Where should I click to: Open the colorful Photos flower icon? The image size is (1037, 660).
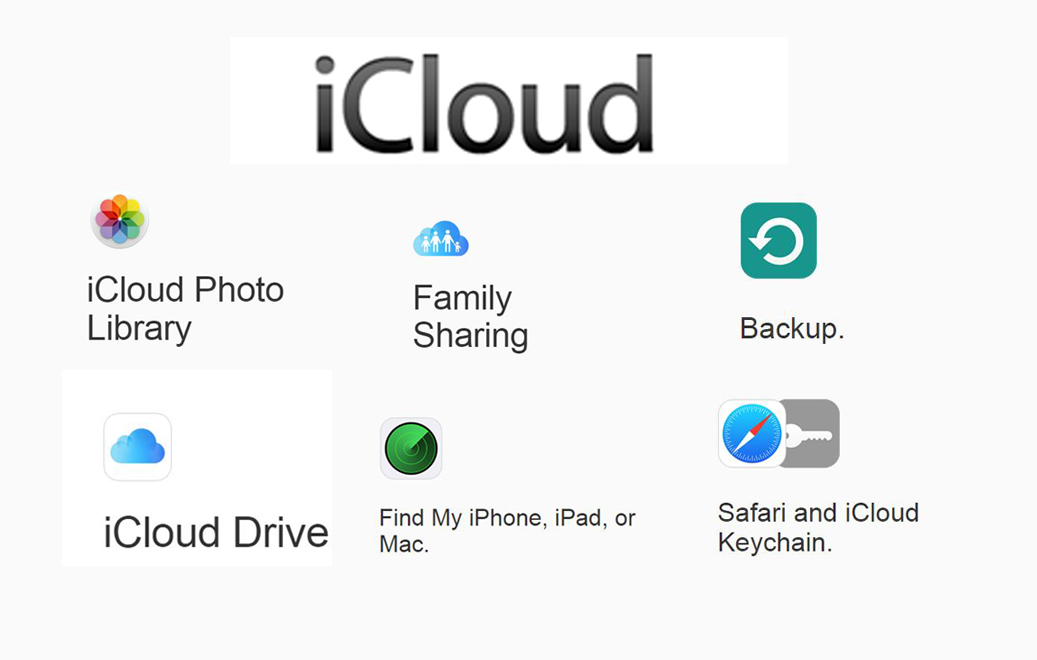(120, 220)
